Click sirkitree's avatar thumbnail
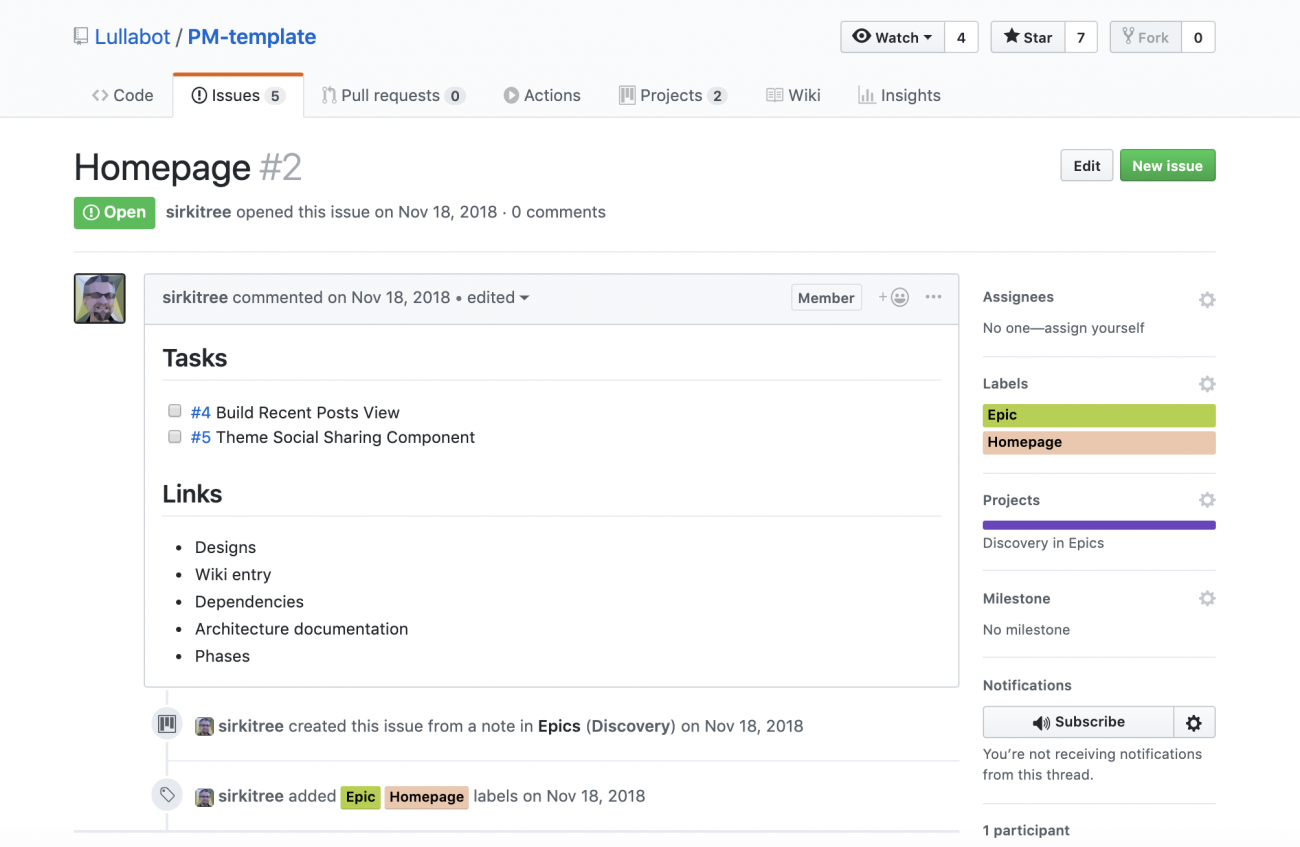This screenshot has width=1300, height=847. pos(100,298)
